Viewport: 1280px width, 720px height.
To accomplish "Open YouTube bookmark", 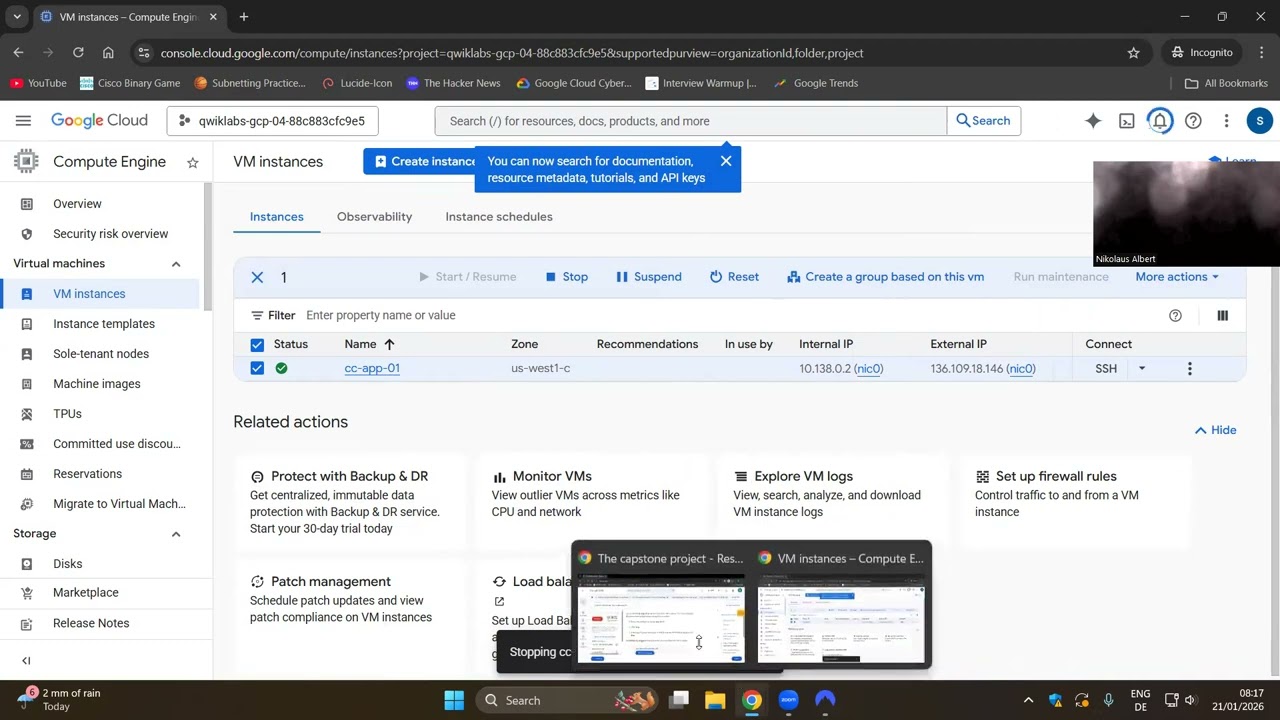I will (39, 83).
